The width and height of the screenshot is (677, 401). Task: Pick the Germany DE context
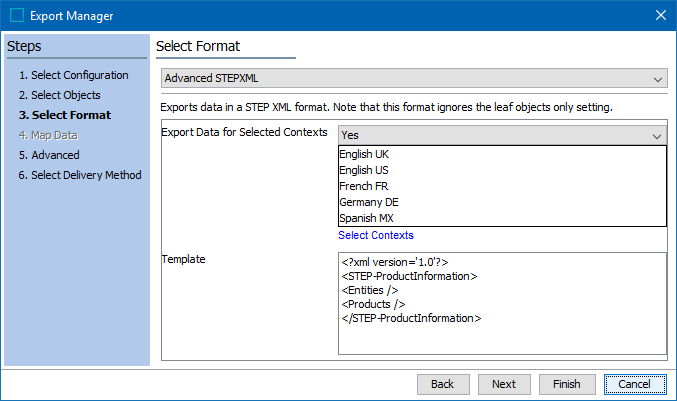point(369,202)
